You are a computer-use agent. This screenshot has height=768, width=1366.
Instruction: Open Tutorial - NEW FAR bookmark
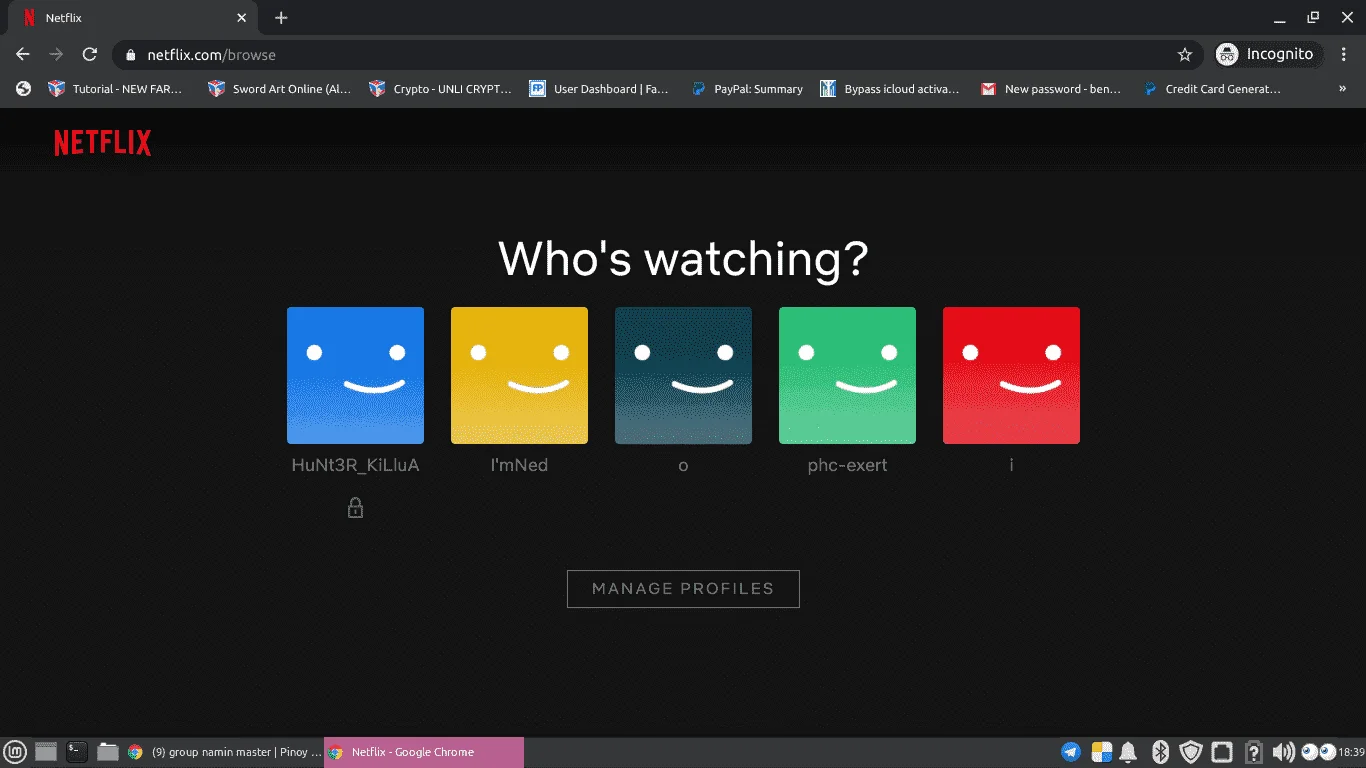(116, 89)
